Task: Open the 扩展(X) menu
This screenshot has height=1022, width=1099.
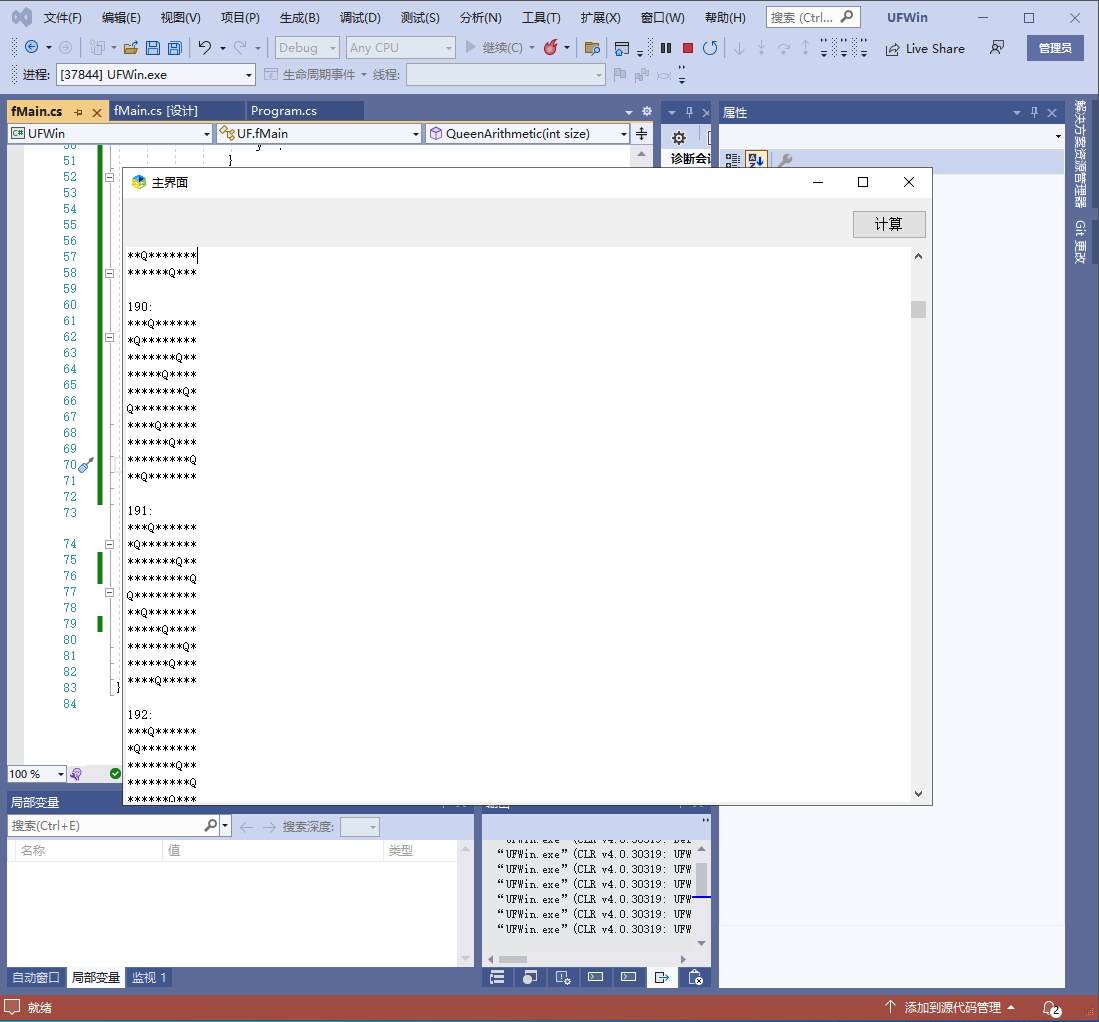Action: click(x=601, y=18)
